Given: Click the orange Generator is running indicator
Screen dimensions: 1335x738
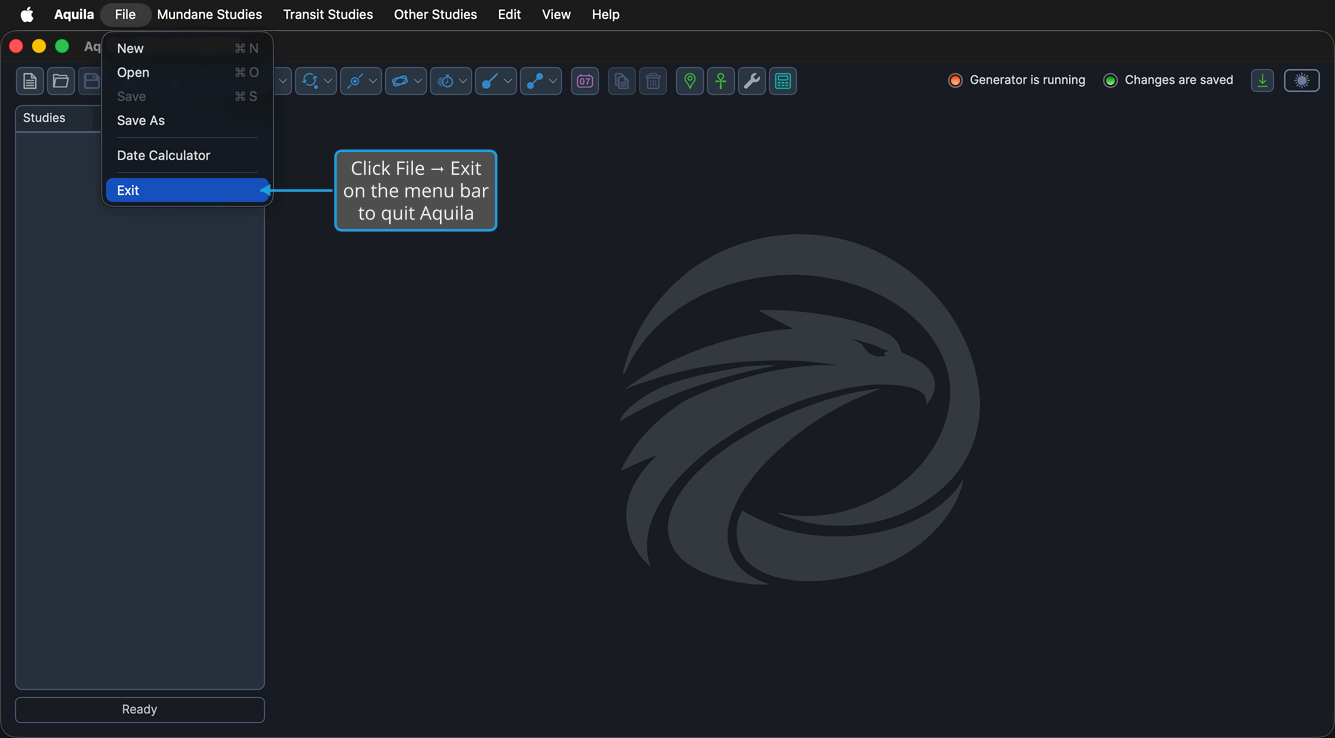Looking at the screenshot, I should pyautogui.click(x=955, y=80).
